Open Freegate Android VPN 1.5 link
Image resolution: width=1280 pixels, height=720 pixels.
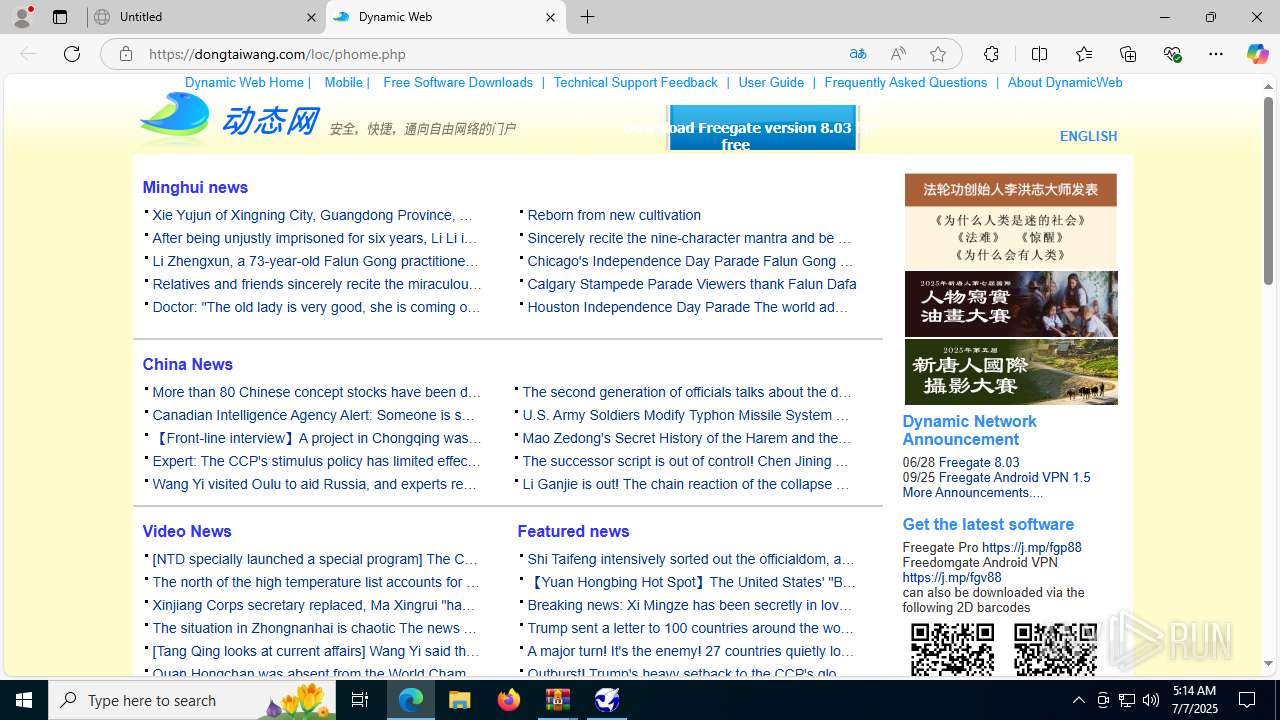pyautogui.click(x=1015, y=478)
